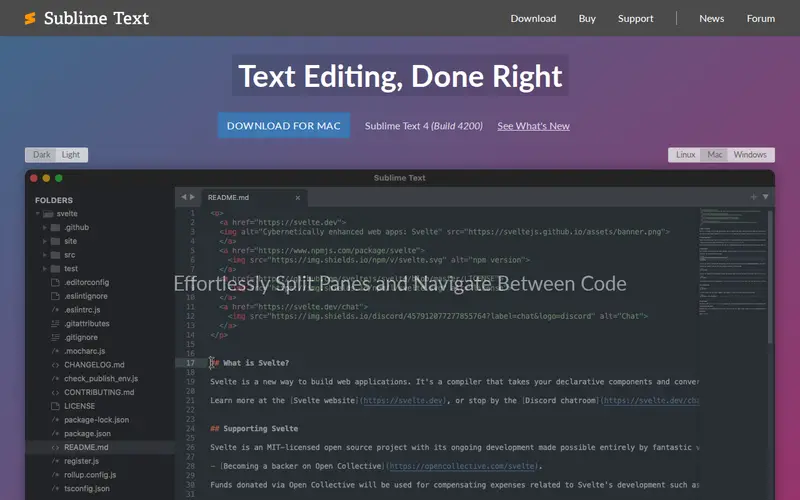Expand the .github folder
Screen dimensions: 800x500
44,228
